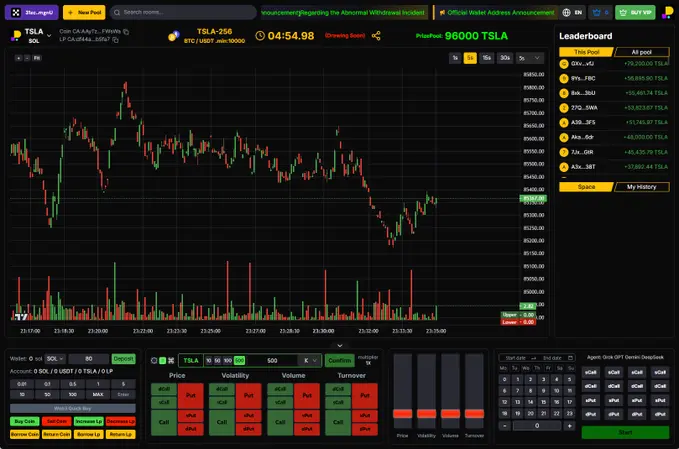The height and width of the screenshot is (449, 679).
Task: Click the circular settings icon left of TSLA bet
Action: pyautogui.click(x=154, y=360)
